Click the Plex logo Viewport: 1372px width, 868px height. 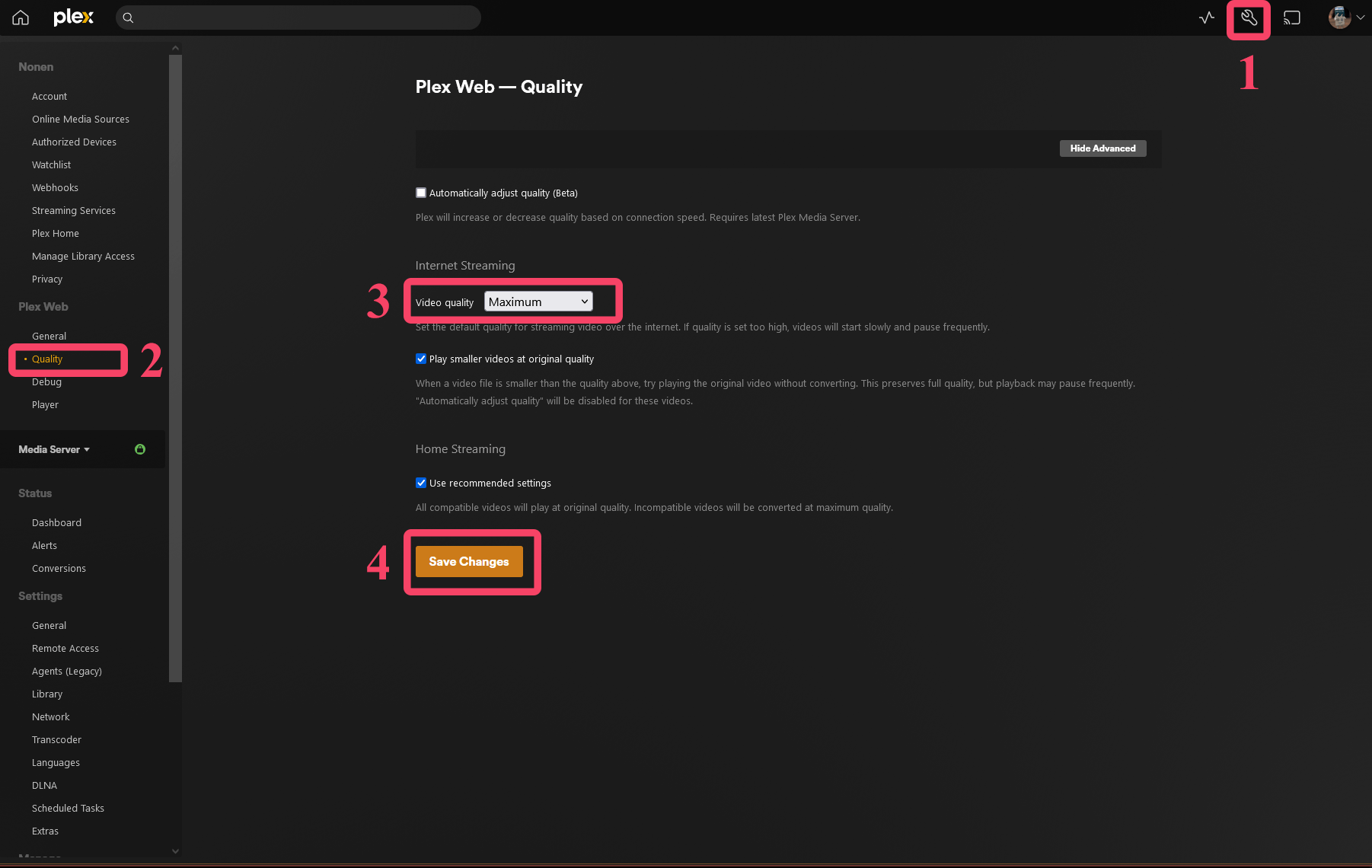coord(73,18)
